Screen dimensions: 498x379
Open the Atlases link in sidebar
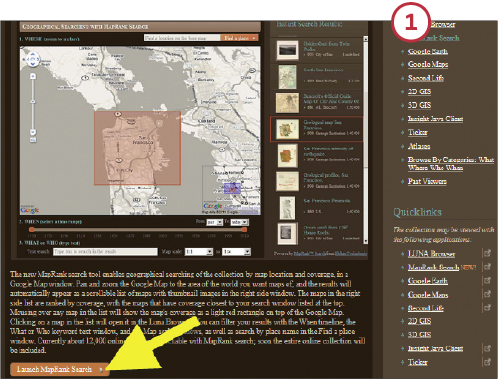click(419, 146)
